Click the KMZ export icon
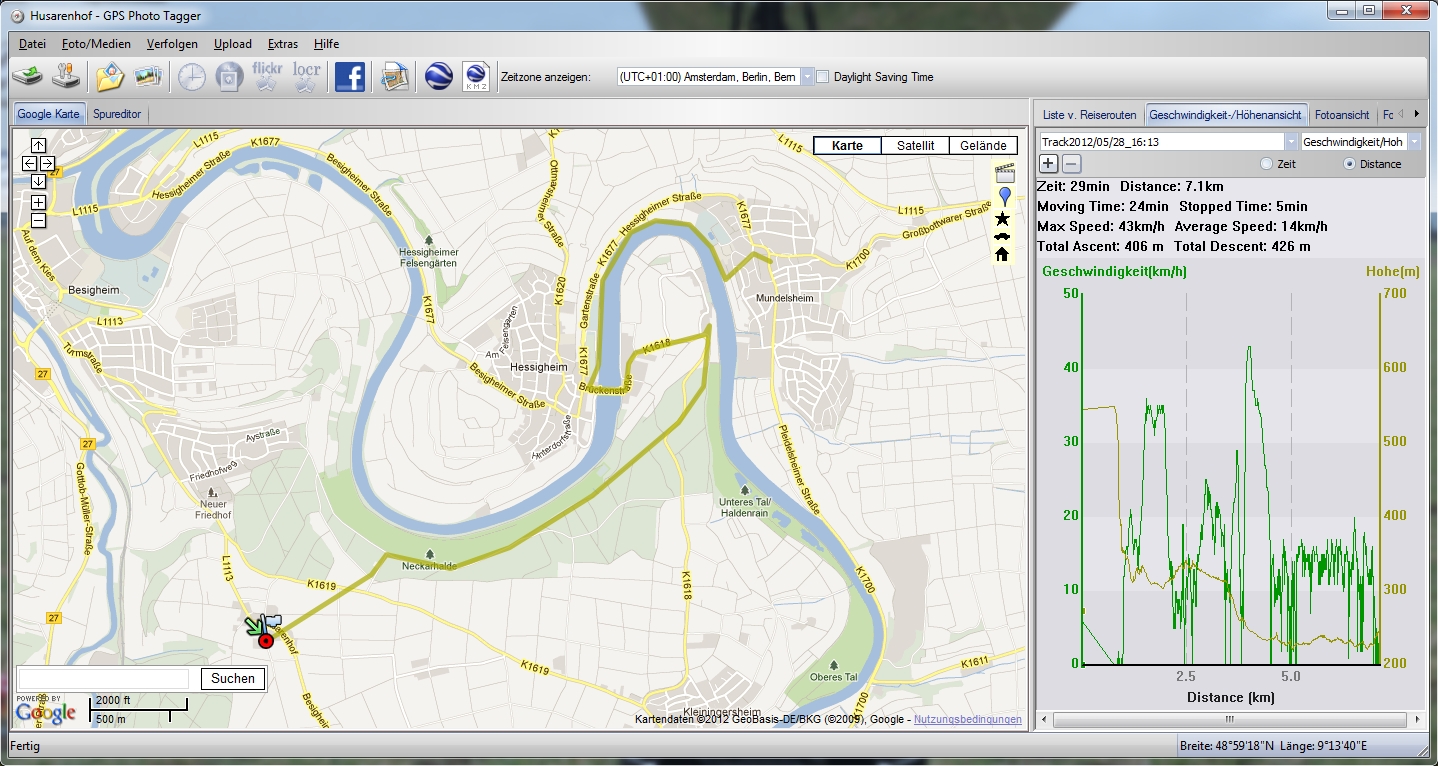This screenshot has height=766, width=1438. [476, 77]
